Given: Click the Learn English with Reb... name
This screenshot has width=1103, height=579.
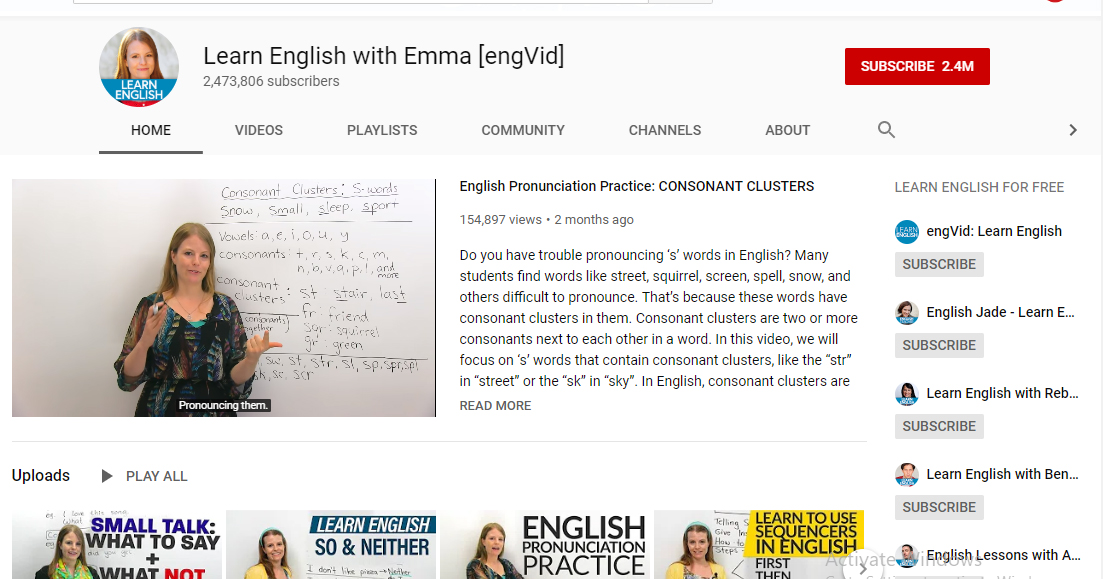Looking at the screenshot, I should (x=1002, y=393).
